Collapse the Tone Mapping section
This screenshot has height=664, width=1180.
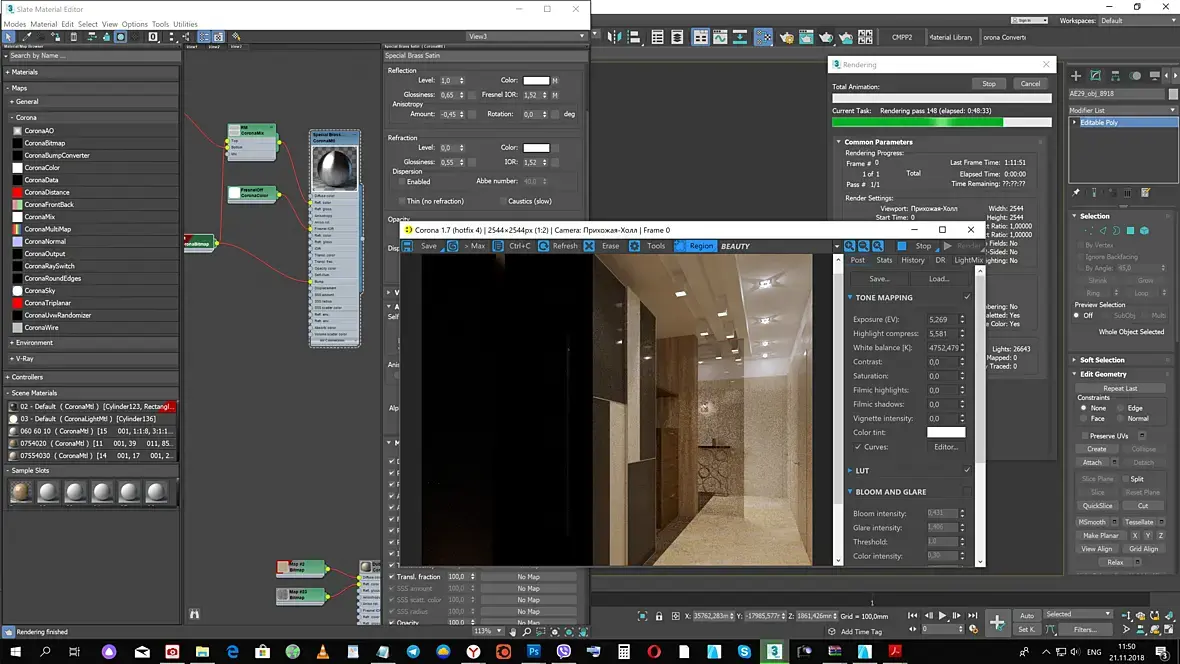(850, 297)
